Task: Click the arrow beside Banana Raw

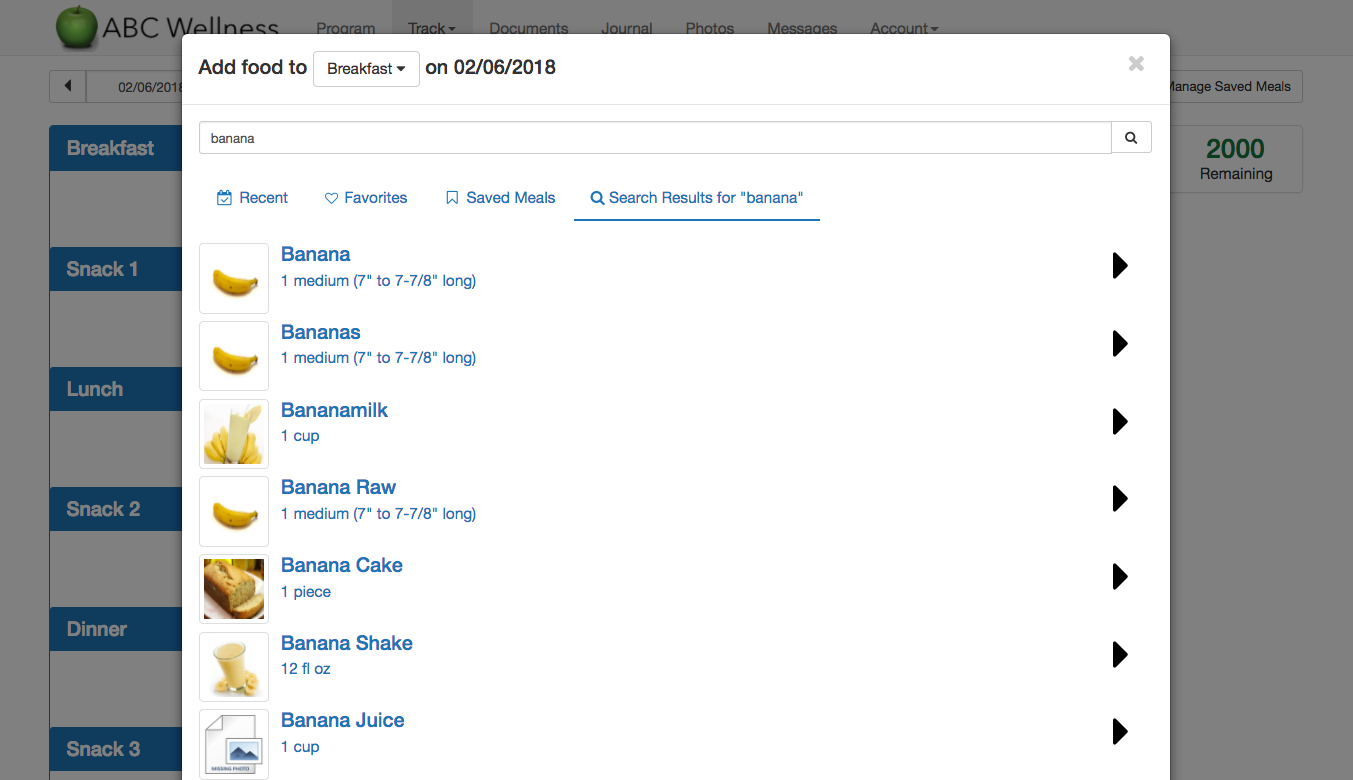Action: (x=1120, y=499)
